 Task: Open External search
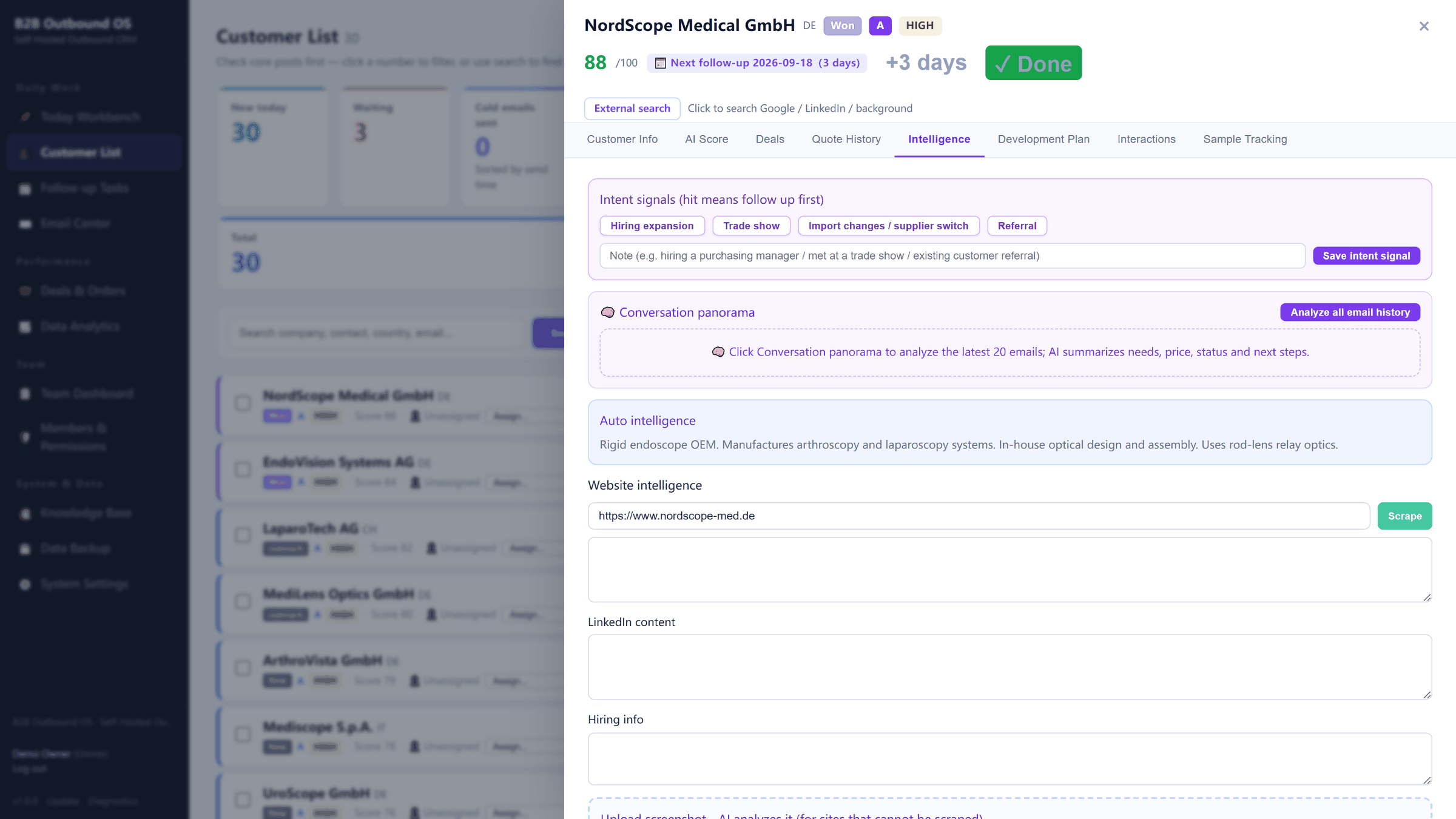point(632,109)
